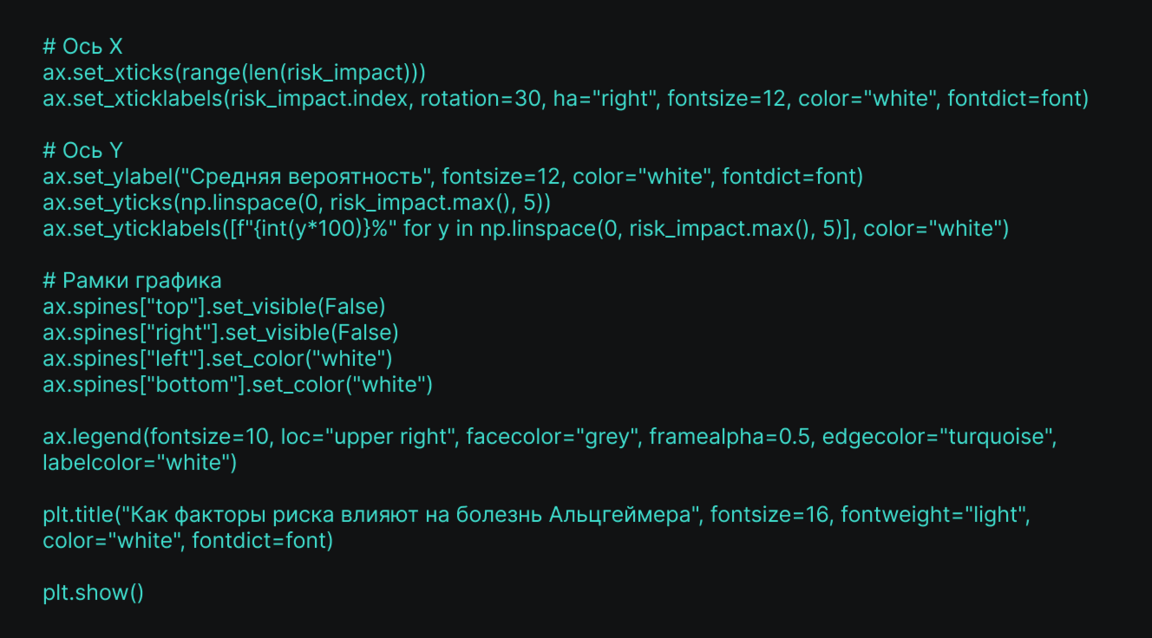This screenshot has width=1152, height=638.
Task: Click the ax.spines["left"].set_color line
Action: (217, 358)
